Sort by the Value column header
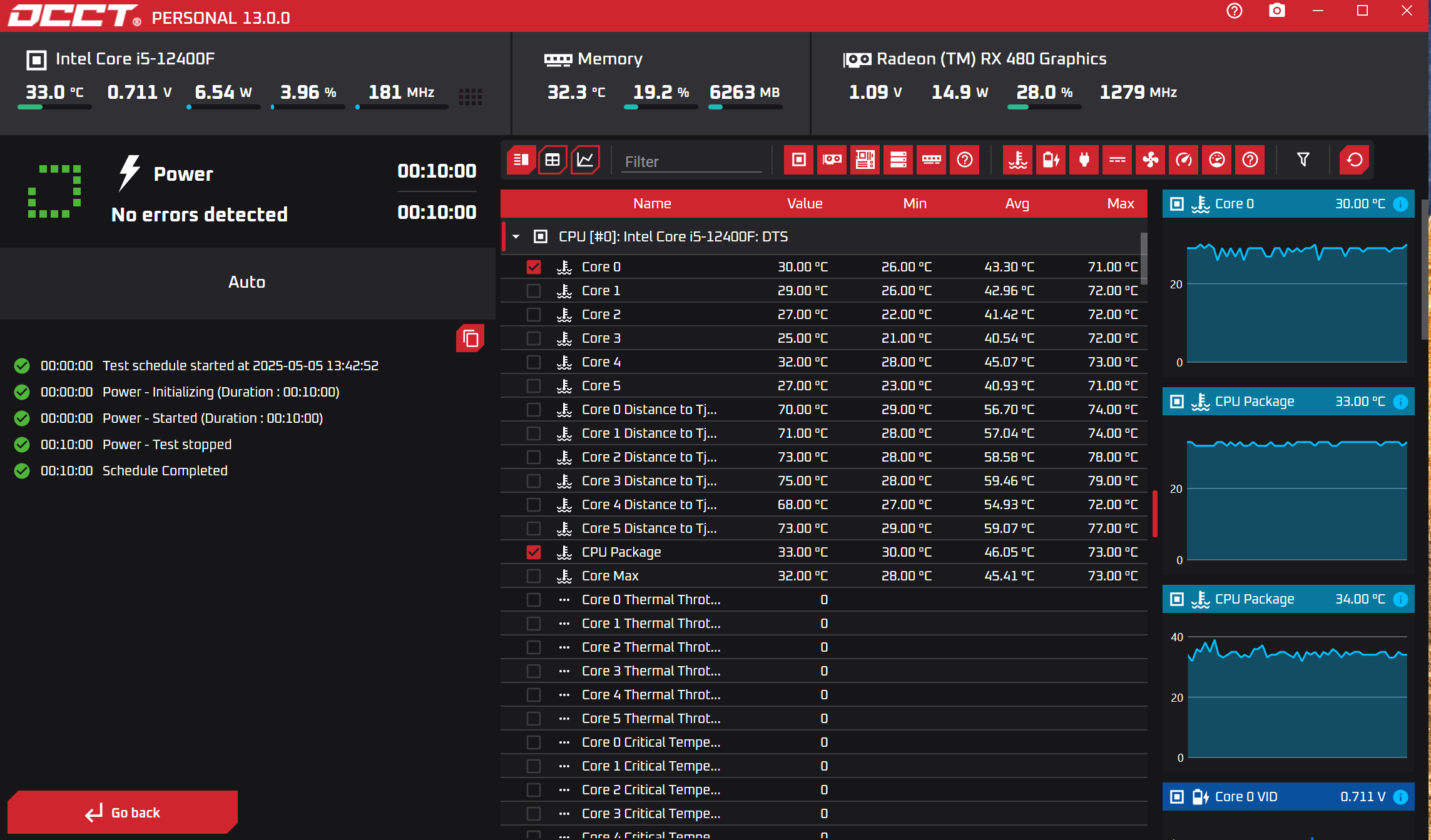This screenshot has width=1431, height=840. 805,204
